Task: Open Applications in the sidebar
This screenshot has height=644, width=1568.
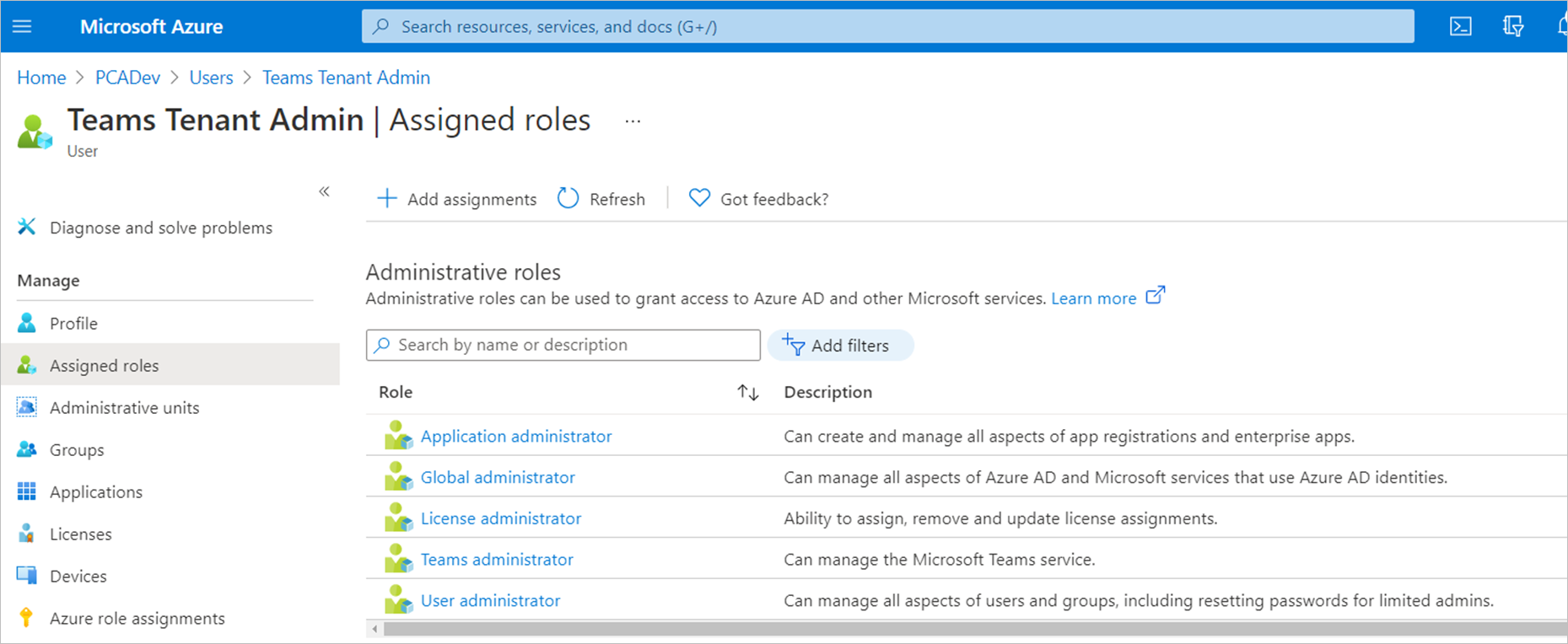Action: click(96, 492)
